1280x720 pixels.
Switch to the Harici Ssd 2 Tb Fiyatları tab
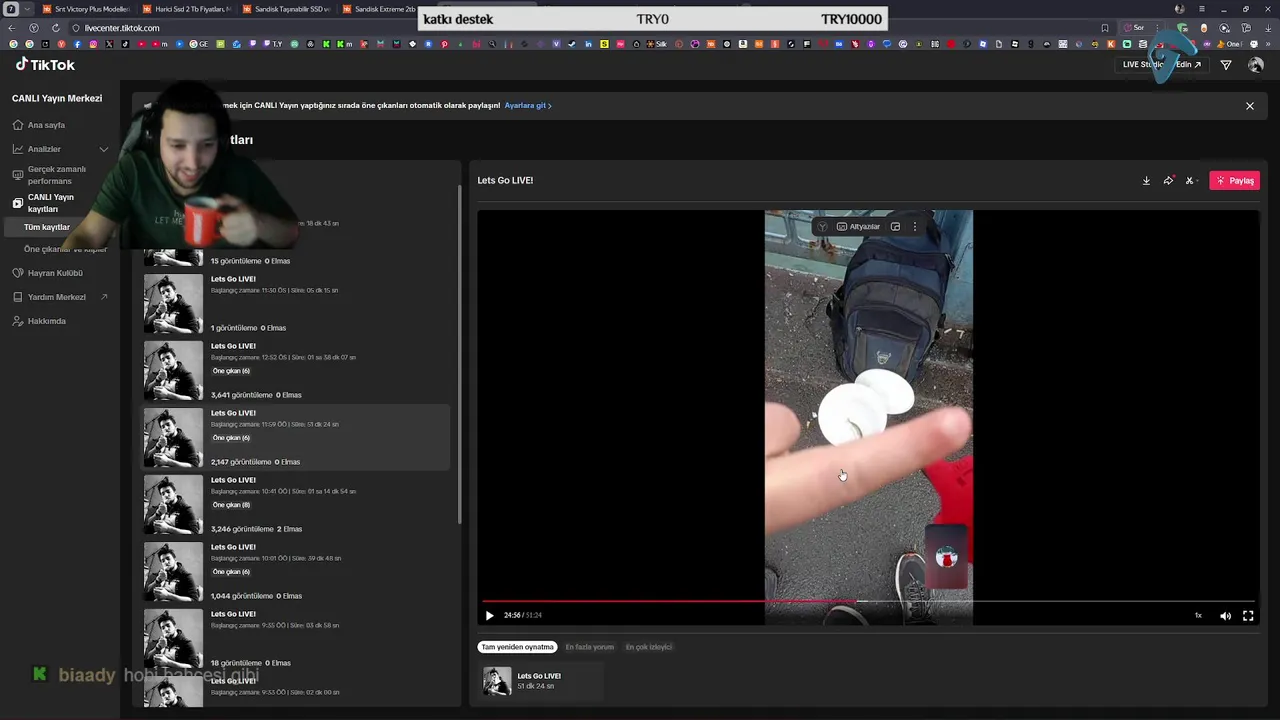pos(186,9)
